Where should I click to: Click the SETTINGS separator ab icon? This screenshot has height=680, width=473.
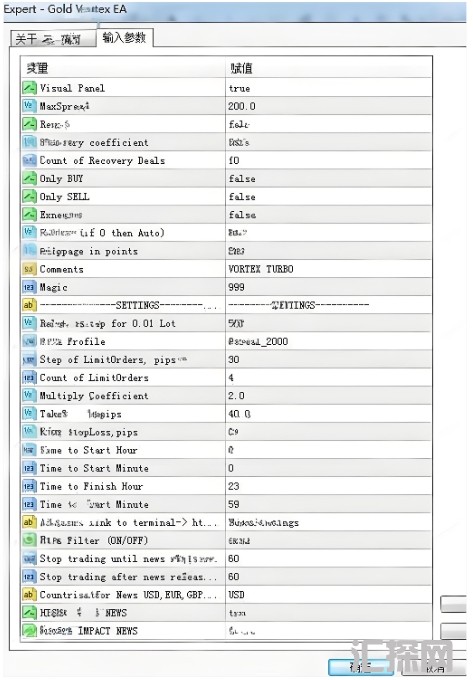(29, 305)
